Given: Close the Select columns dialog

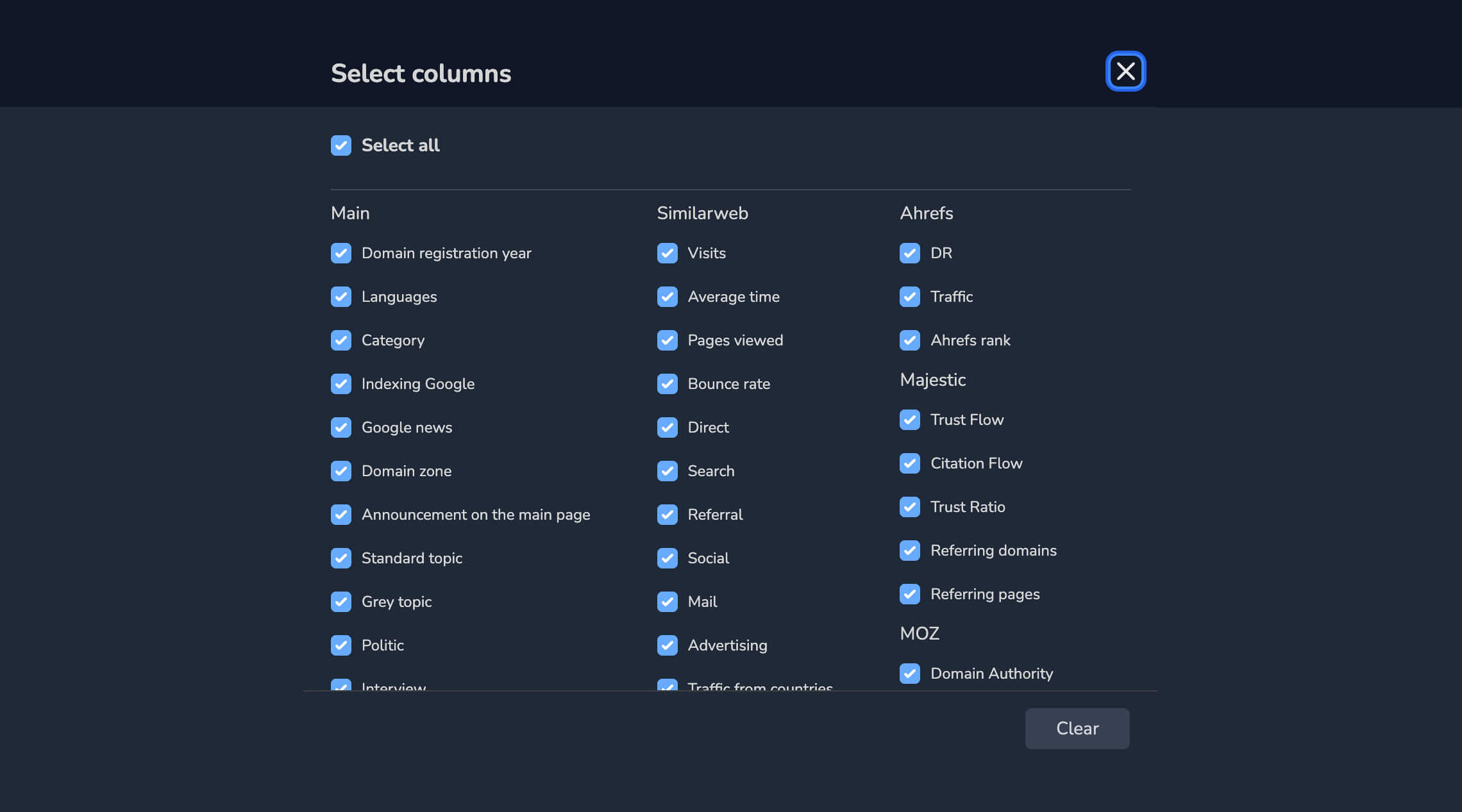Looking at the screenshot, I should coord(1125,71).
